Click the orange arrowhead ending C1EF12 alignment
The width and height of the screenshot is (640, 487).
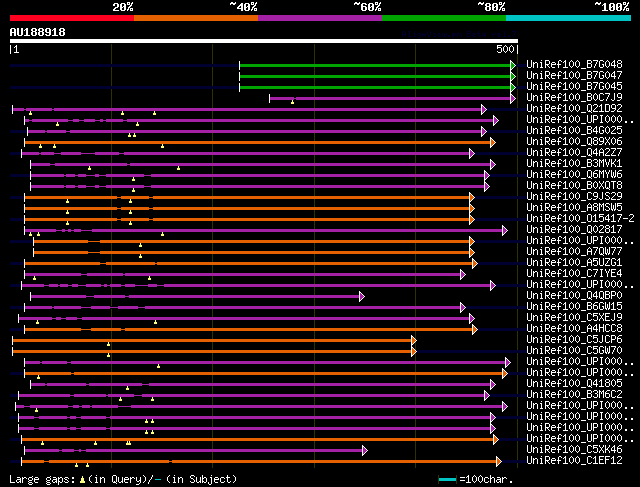(x=498, y=462)
